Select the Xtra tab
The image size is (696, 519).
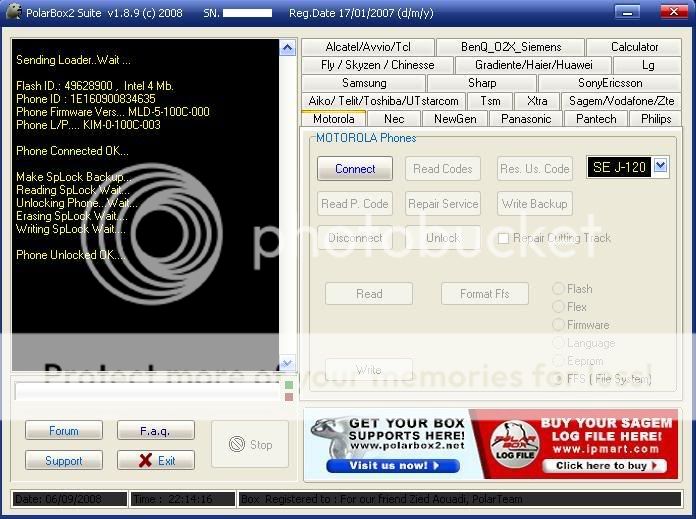pos(537,101)
